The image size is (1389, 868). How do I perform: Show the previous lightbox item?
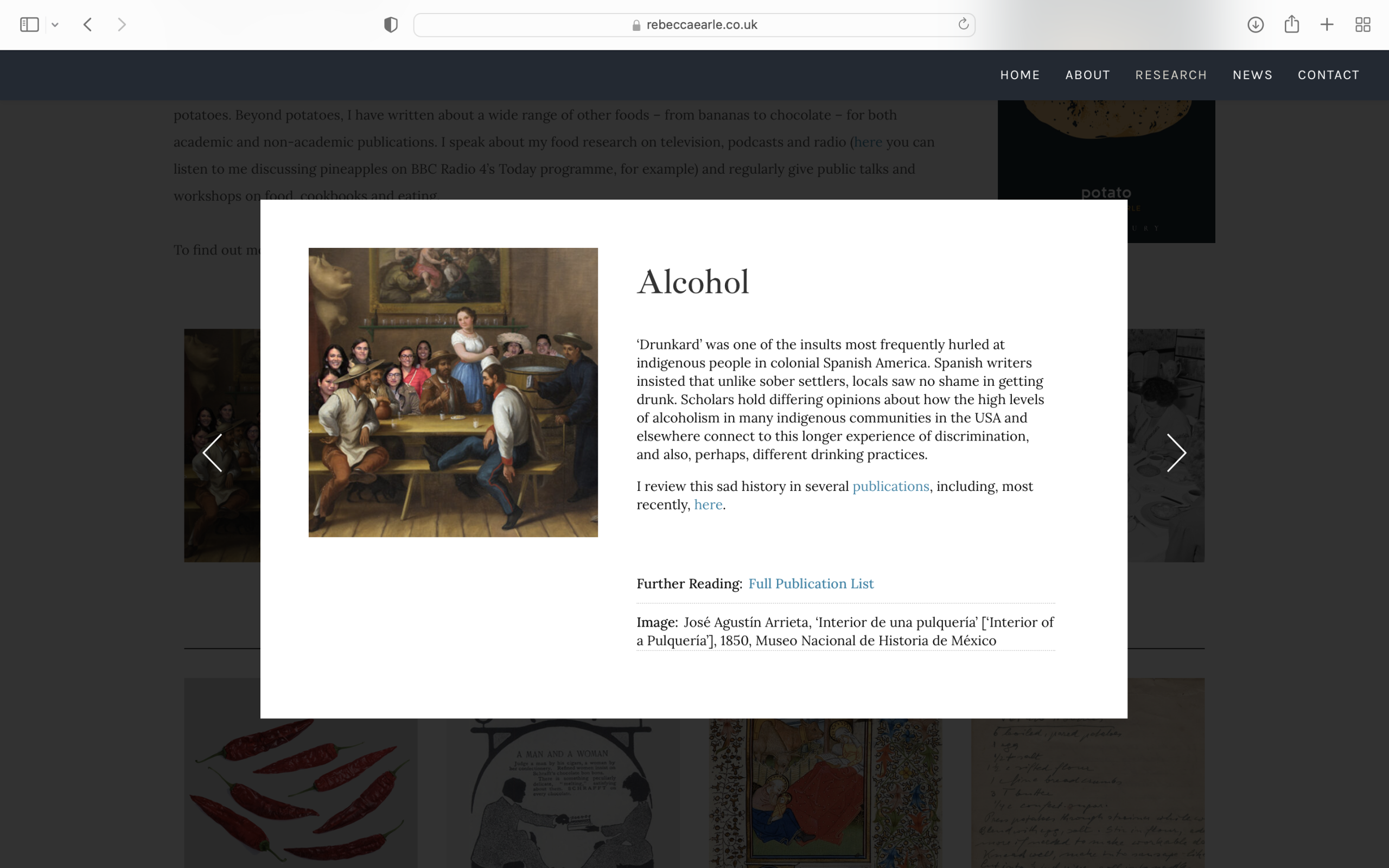click(x=212, y=453)
